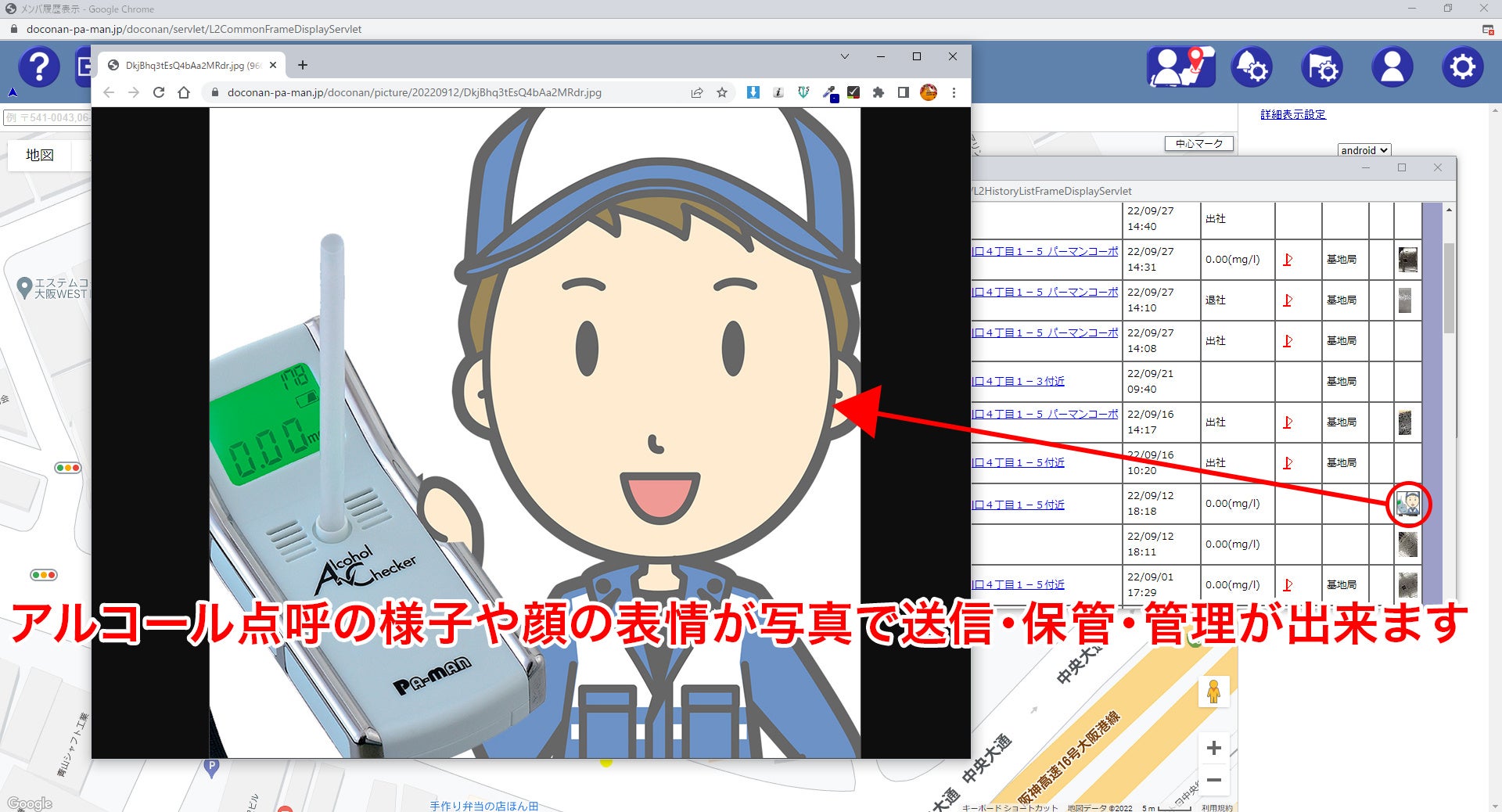Click the エステム place marker pin on map
Viewport: 1502px width, 812px height.
24,287
